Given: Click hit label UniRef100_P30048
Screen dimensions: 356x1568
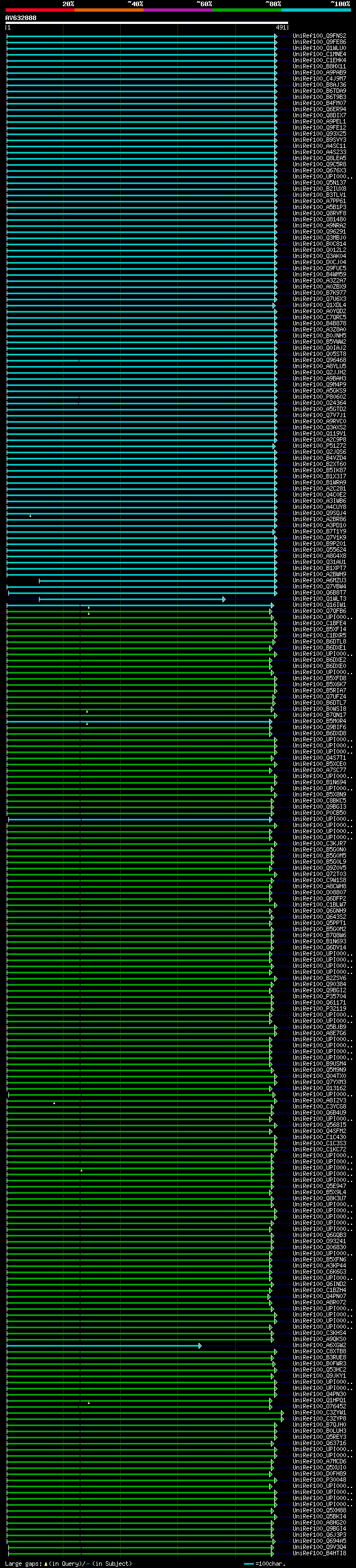Looking at the screenshot, I should [319, 1480].
